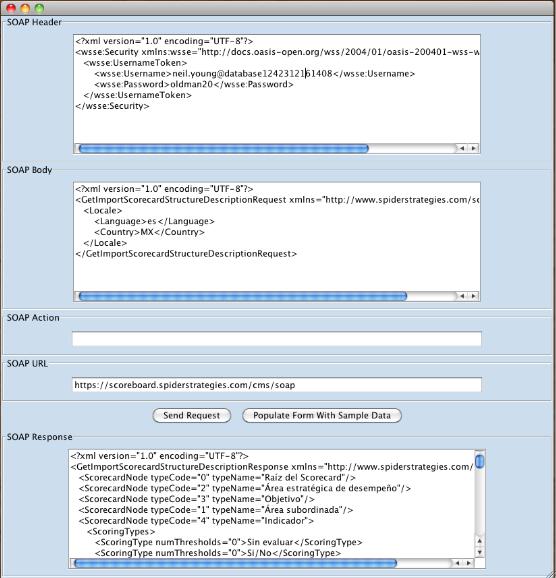Click the ScoringTypes tag in response

[121, 532]
